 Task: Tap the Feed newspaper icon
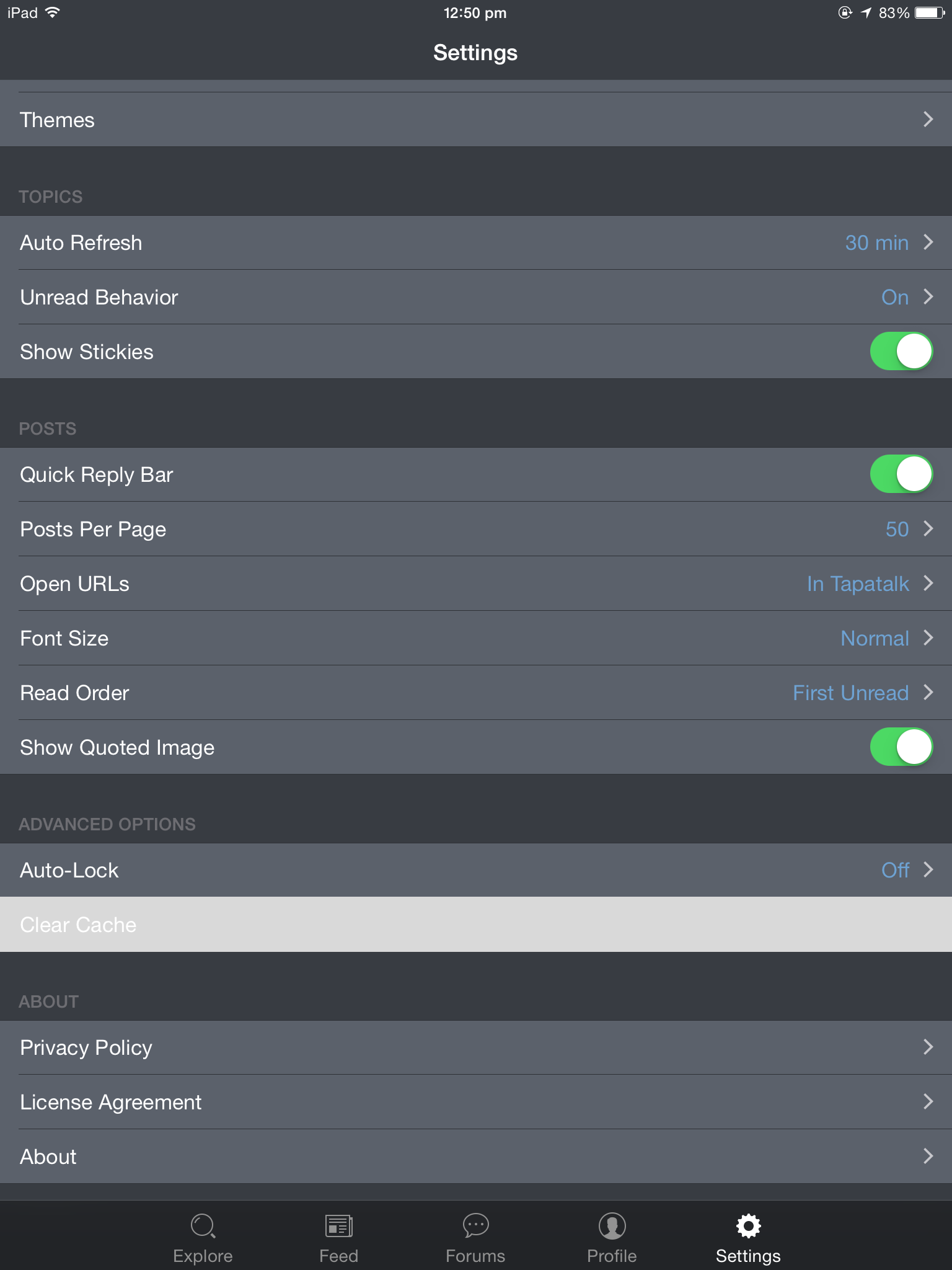click(x=338, y=1227)
